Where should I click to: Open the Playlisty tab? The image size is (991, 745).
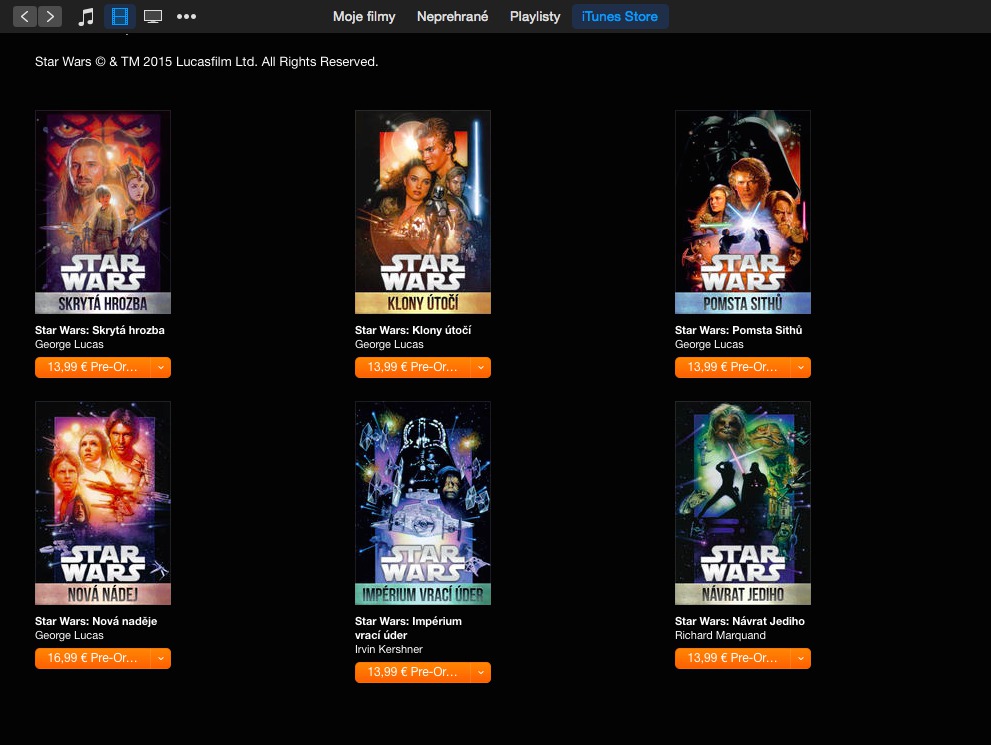coord(535,16)
